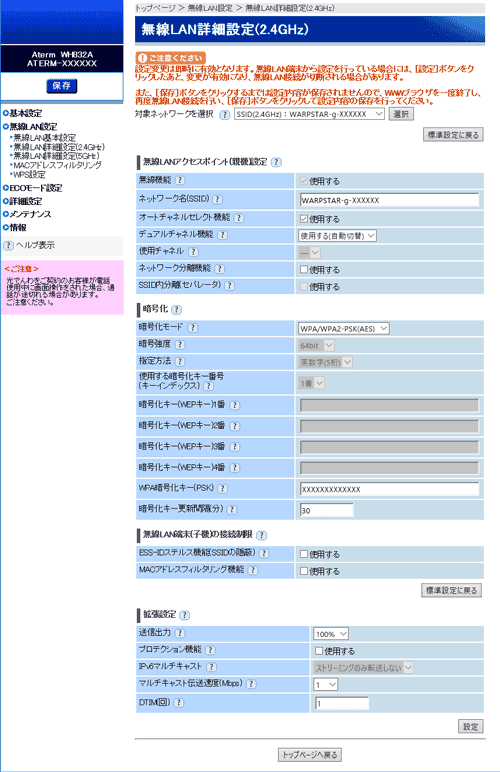Screen dimensions: 500x772
Task: Open help icon next to ネットワーク名(SSID)
Action: tap(218, 199)
